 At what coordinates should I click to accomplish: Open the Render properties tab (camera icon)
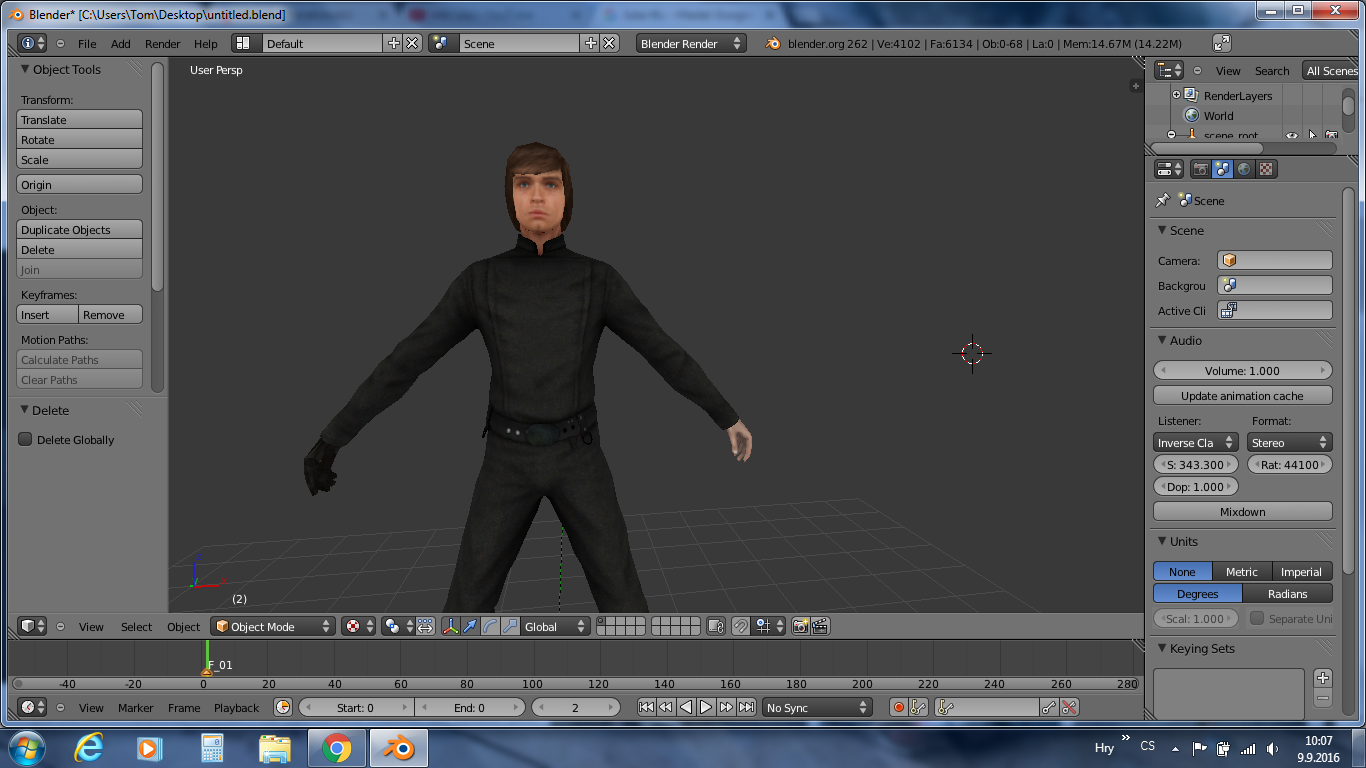[x=1201, y=169]
